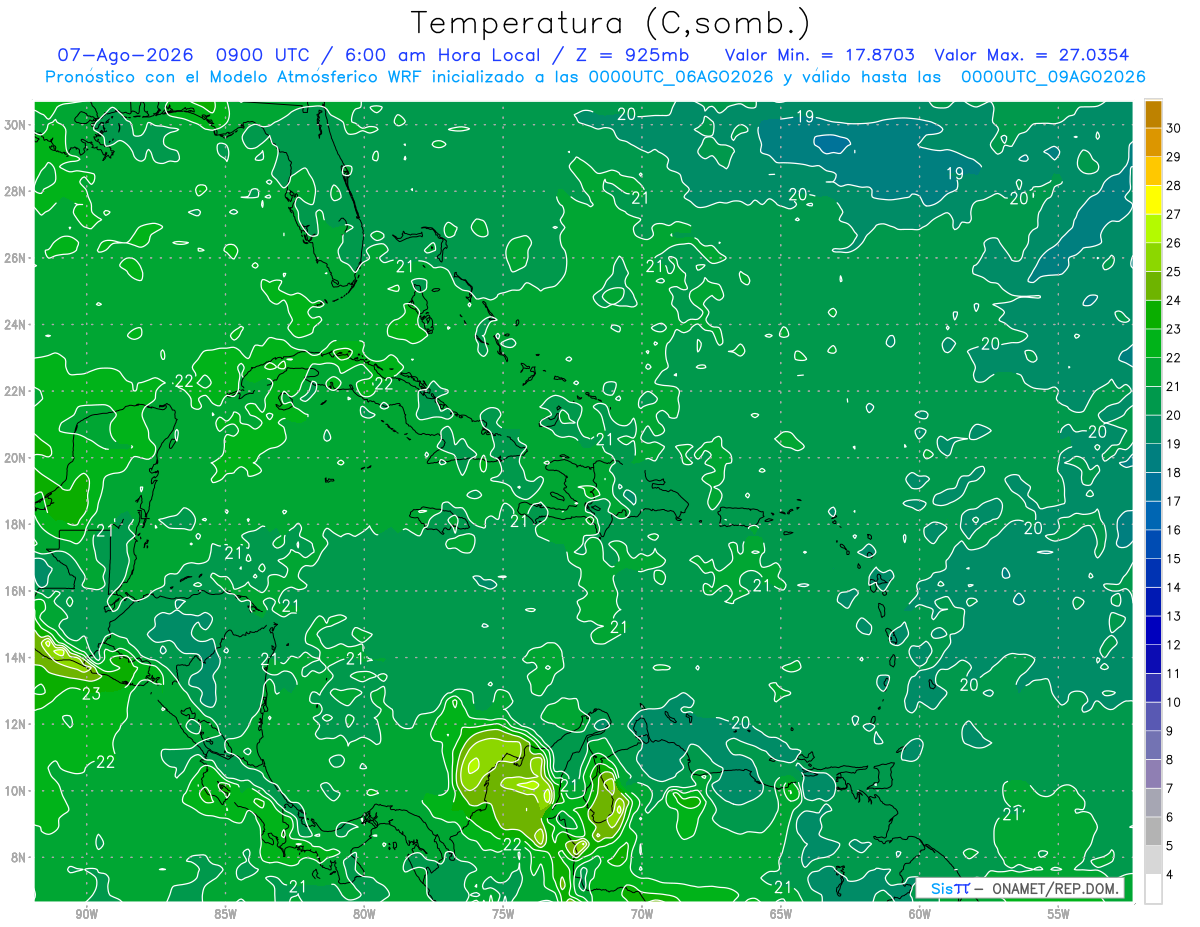Click the "Temperatura (C,somb.)" chart title
This screenshot has height=927, width=1200.
click(x=611, y=23)
